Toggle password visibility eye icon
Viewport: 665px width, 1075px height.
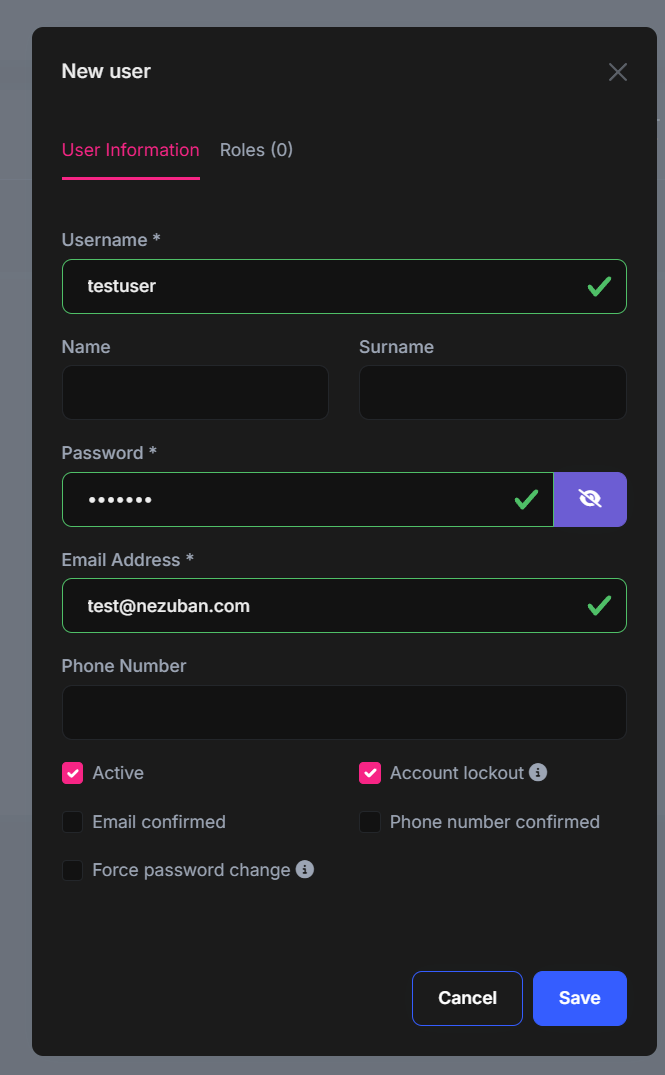coord(590,499)
